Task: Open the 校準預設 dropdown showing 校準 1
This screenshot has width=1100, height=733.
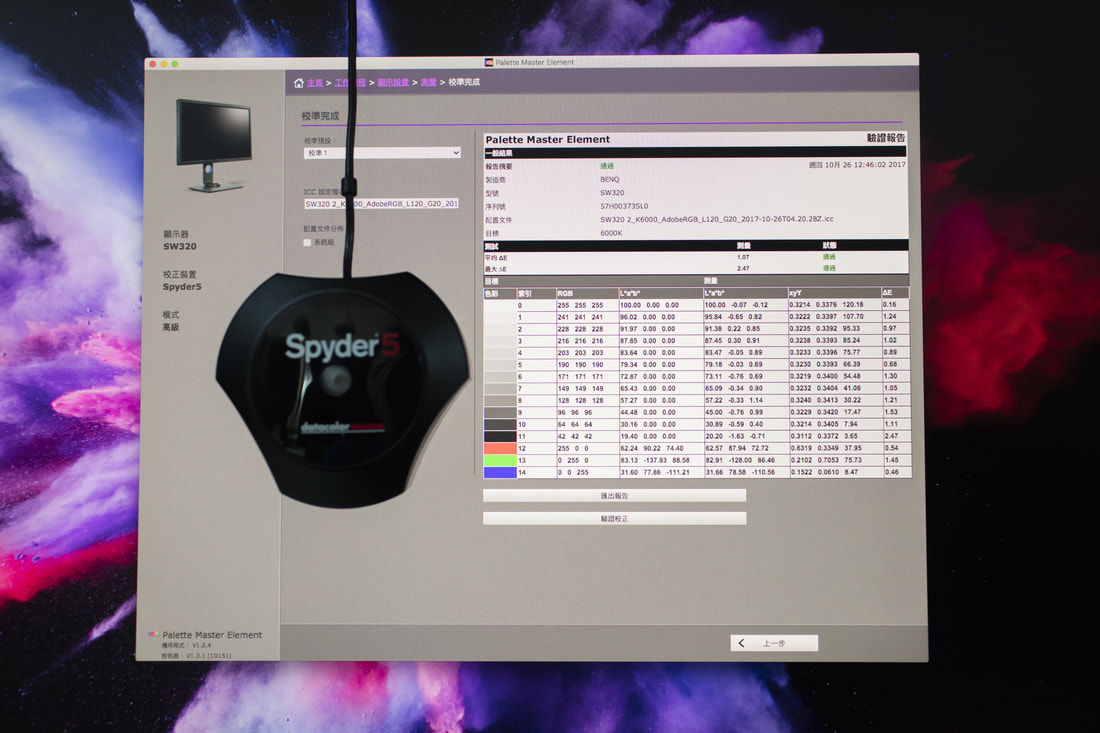Action: point(382,152)
